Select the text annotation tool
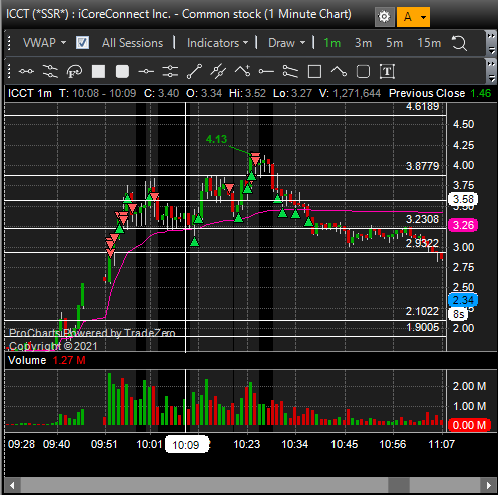Screen dimensions: 498x495 [387, 71]
